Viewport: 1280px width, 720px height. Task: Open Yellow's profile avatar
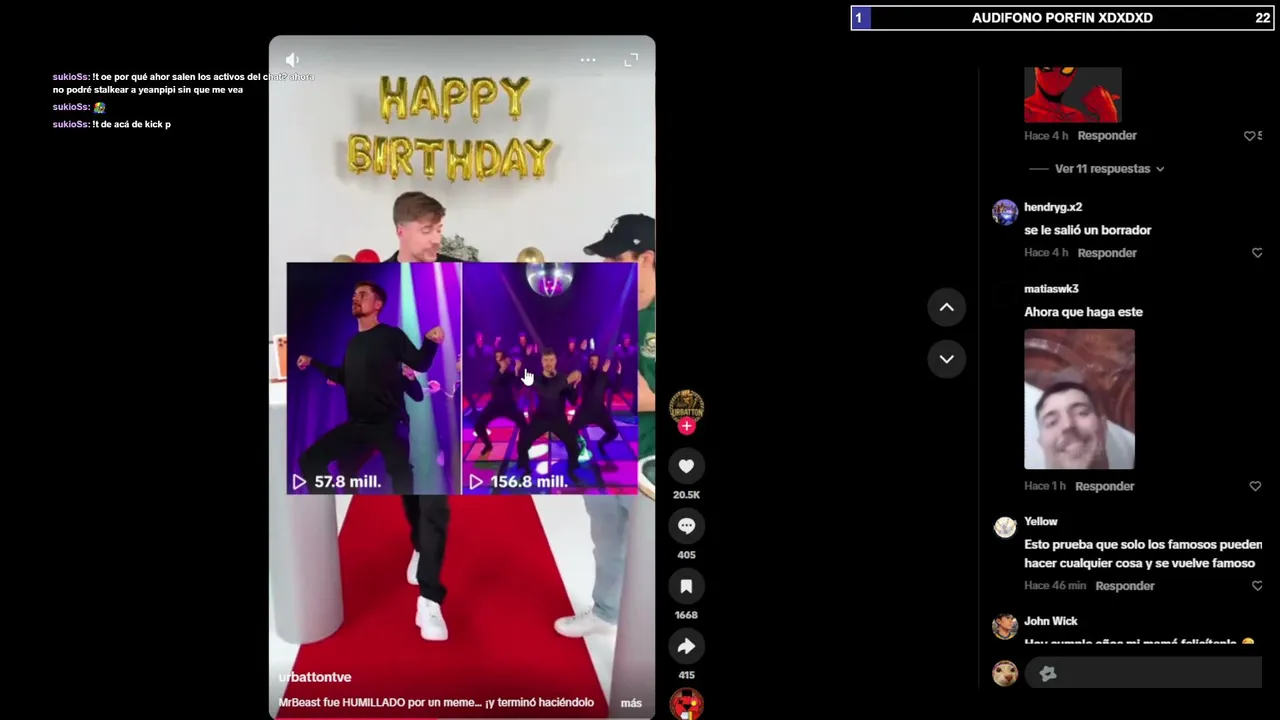[1005, 527]
